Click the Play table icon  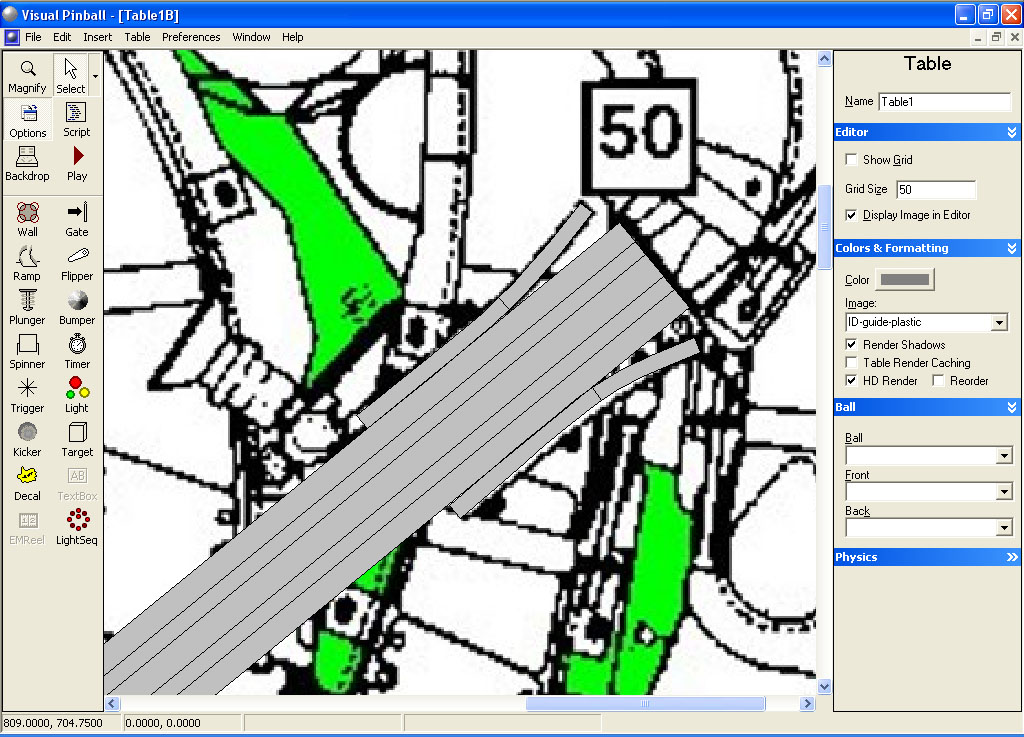tap(77, 163)
